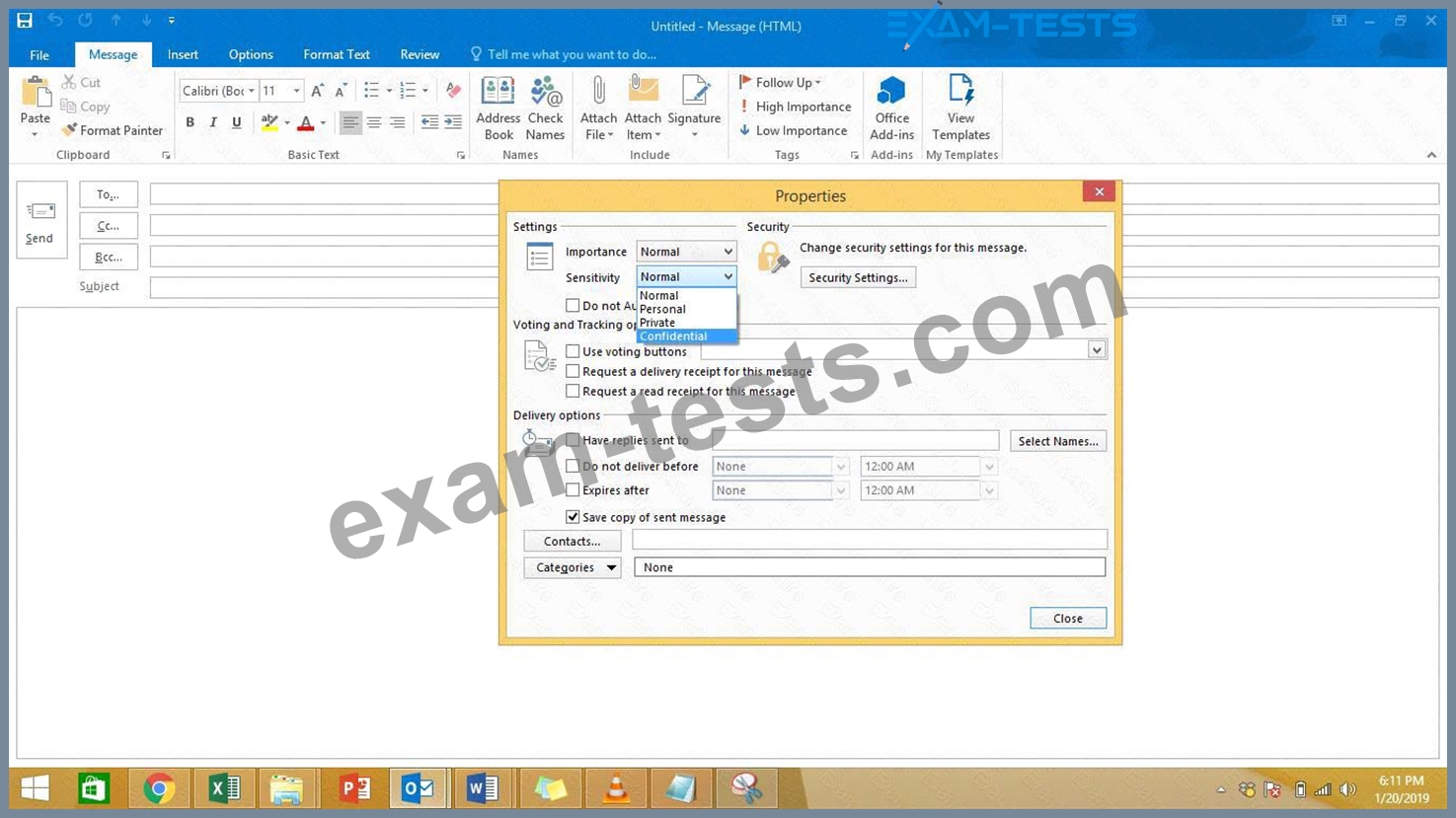Check Do not deliver before option
This screenshot has width=1456, height=818.
[573, 466]
